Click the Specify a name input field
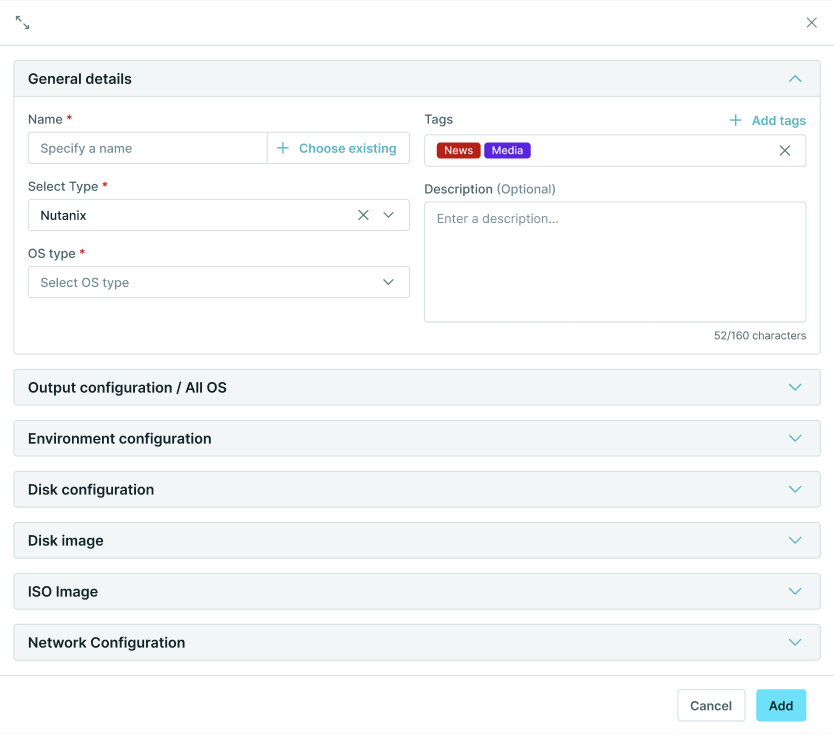 click(x=146, y=148)
